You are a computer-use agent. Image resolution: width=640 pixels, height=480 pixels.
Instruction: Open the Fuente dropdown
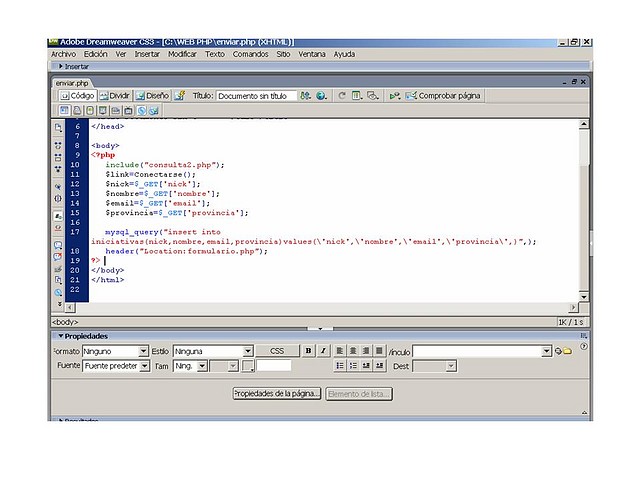pyautogui.click(x=116, y=366)
